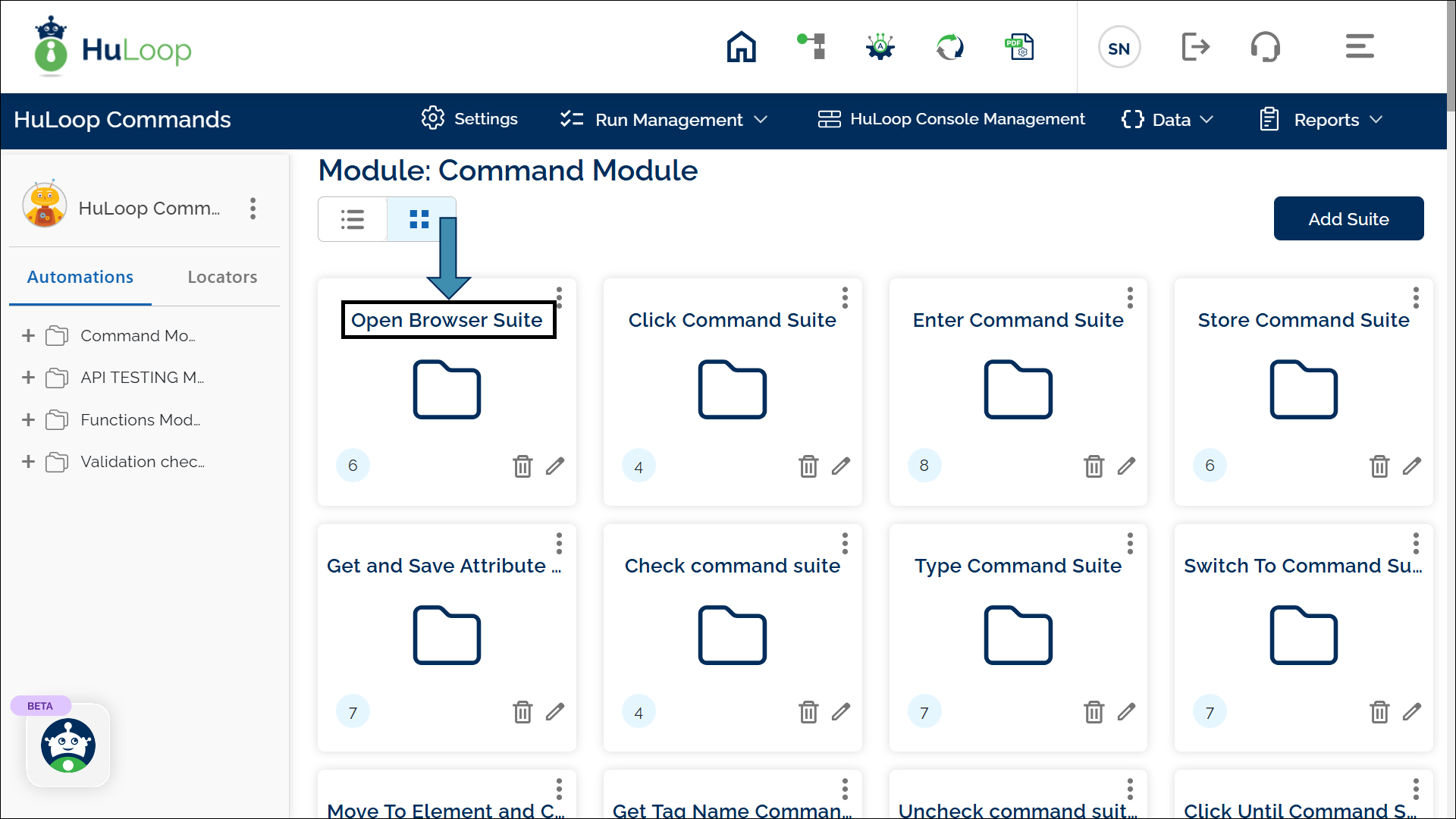Open headset support icon
This screenshot has height=819, width=1456.
point(1265,47)
